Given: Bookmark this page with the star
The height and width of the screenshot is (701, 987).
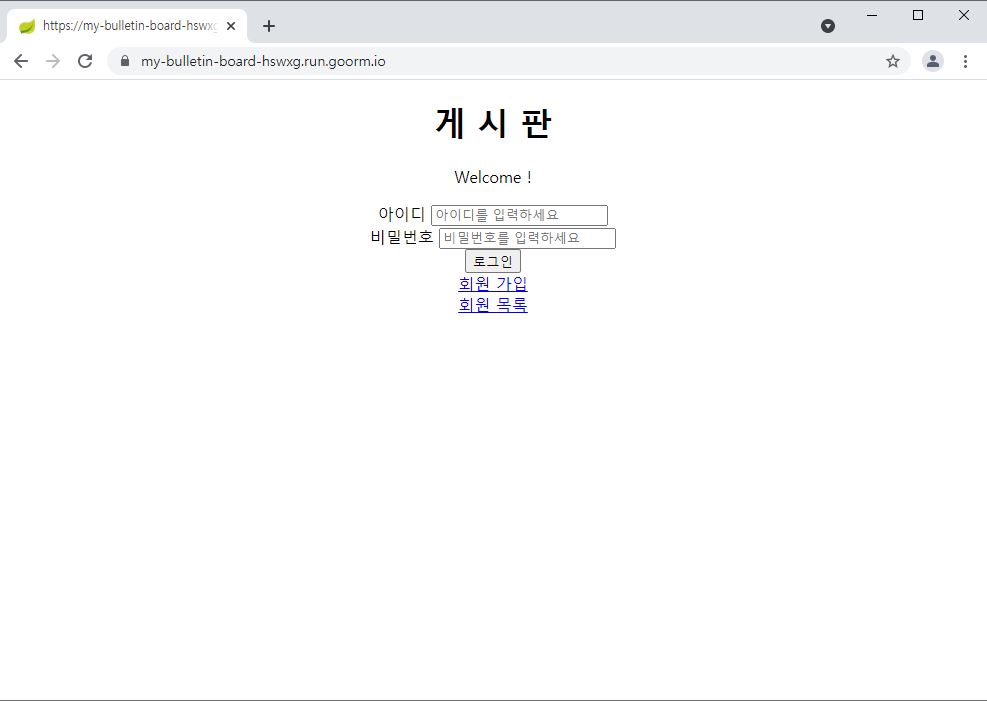Looking at the screenshot, I should click(893, 61).
